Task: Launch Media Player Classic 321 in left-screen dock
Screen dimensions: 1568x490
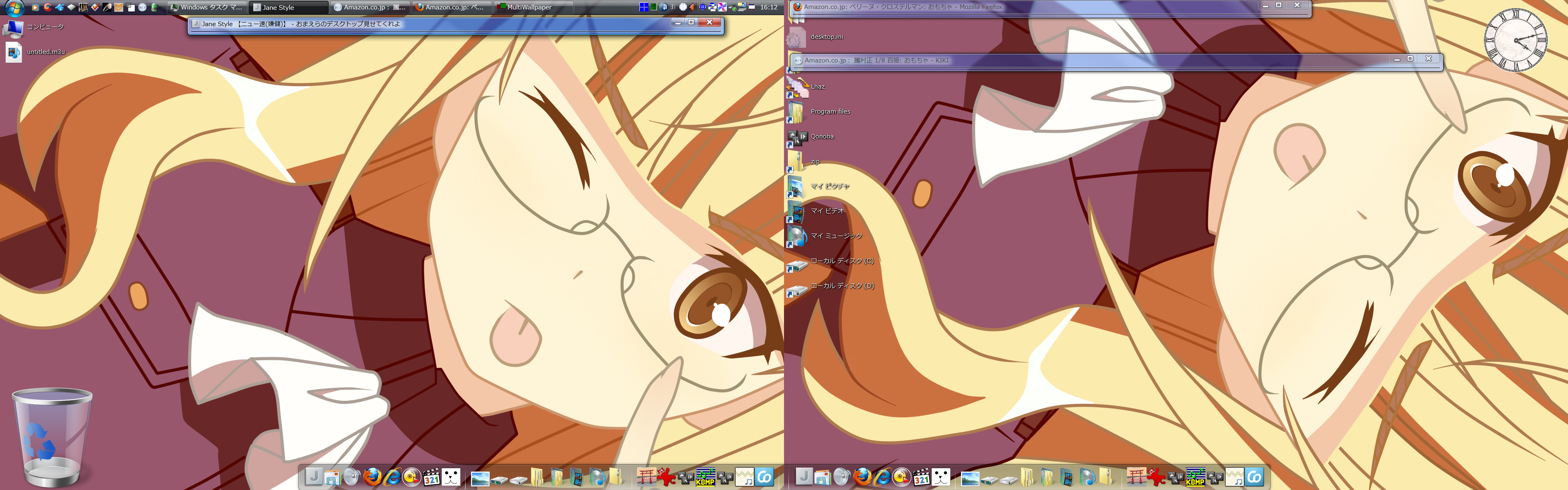Action: [432, 477]
